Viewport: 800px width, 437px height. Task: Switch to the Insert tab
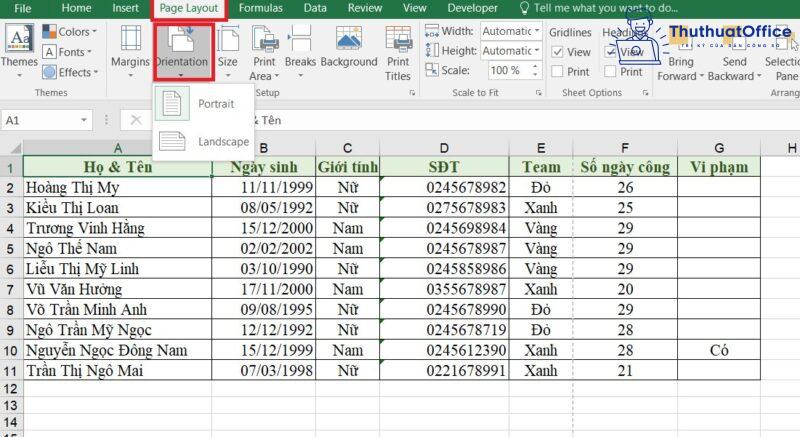(x=125, y=8)
